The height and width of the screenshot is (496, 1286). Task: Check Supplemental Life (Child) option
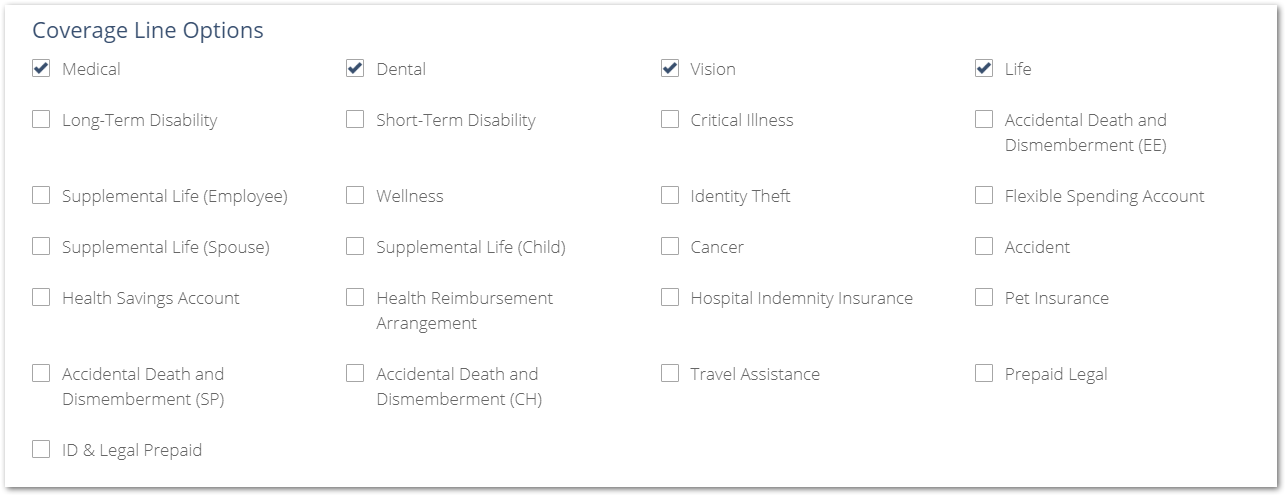[x=355, y=246]
